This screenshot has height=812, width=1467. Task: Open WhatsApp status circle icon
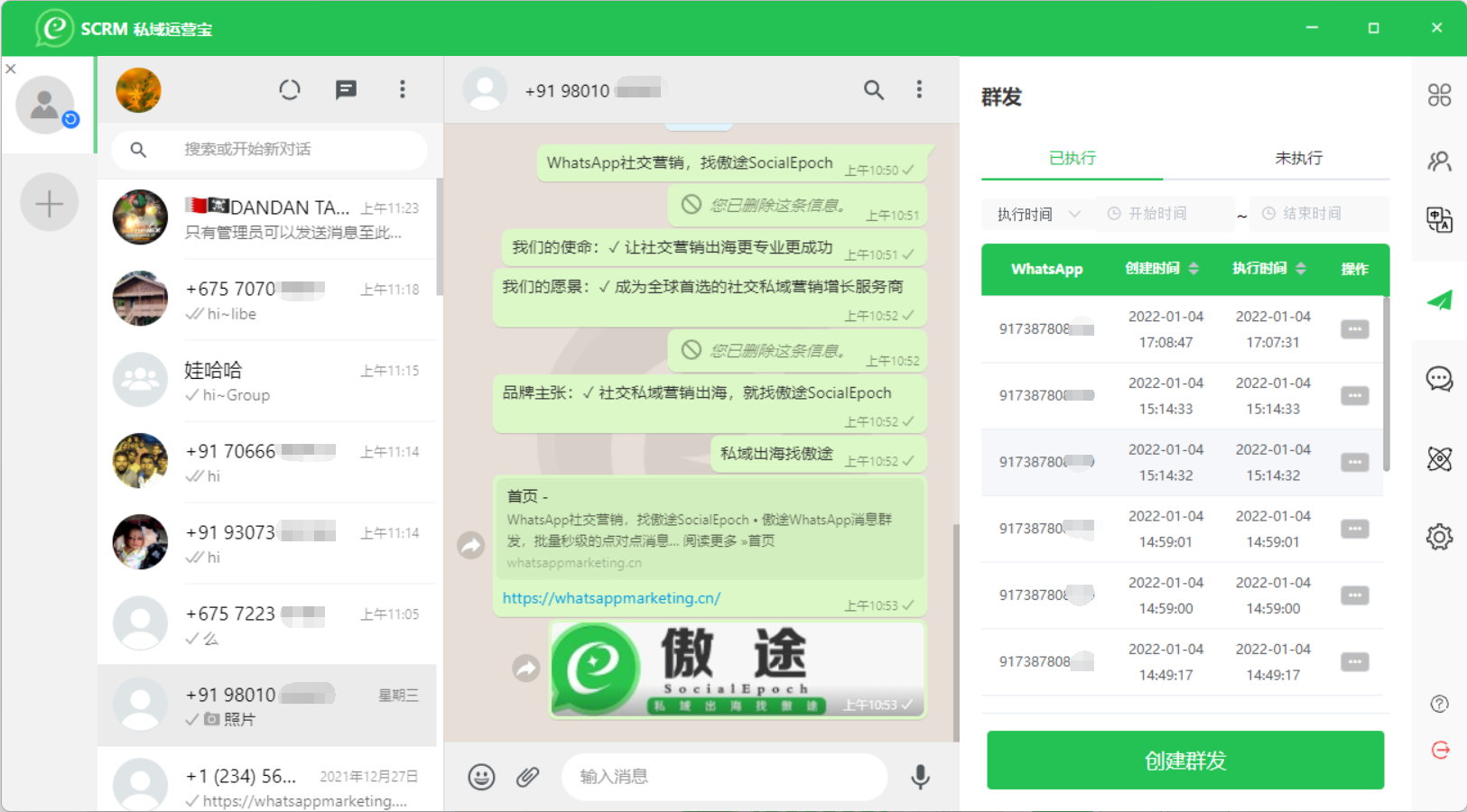pos(289,89)
